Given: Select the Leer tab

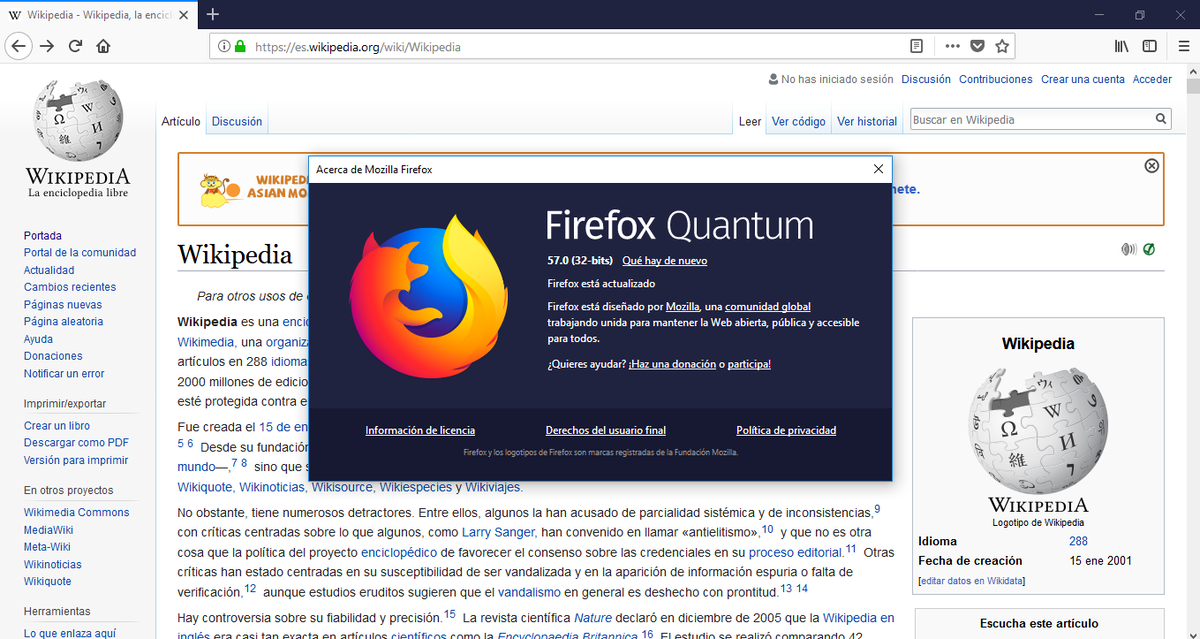Looking at the screenshot, I should pos(750,121).
